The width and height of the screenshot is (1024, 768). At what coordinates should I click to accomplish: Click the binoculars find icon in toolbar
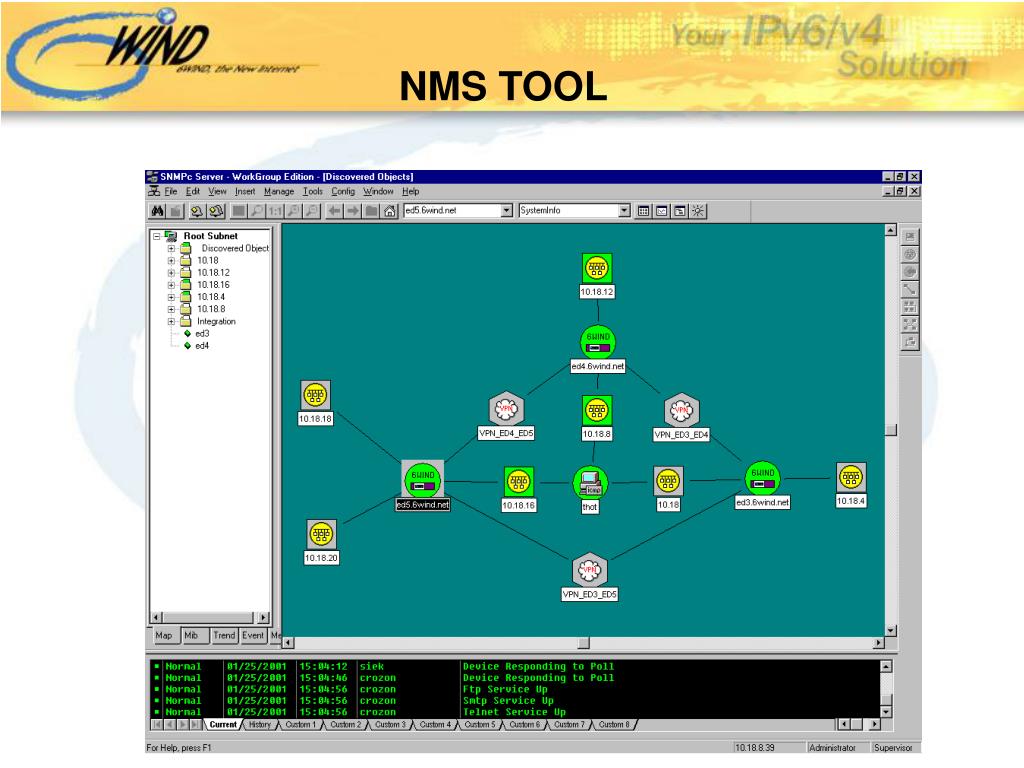pos(157,211)
